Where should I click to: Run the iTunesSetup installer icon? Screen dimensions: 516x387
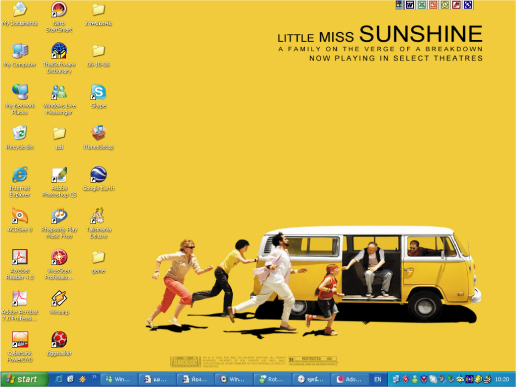pyautogui.click(x=98, y=138)
